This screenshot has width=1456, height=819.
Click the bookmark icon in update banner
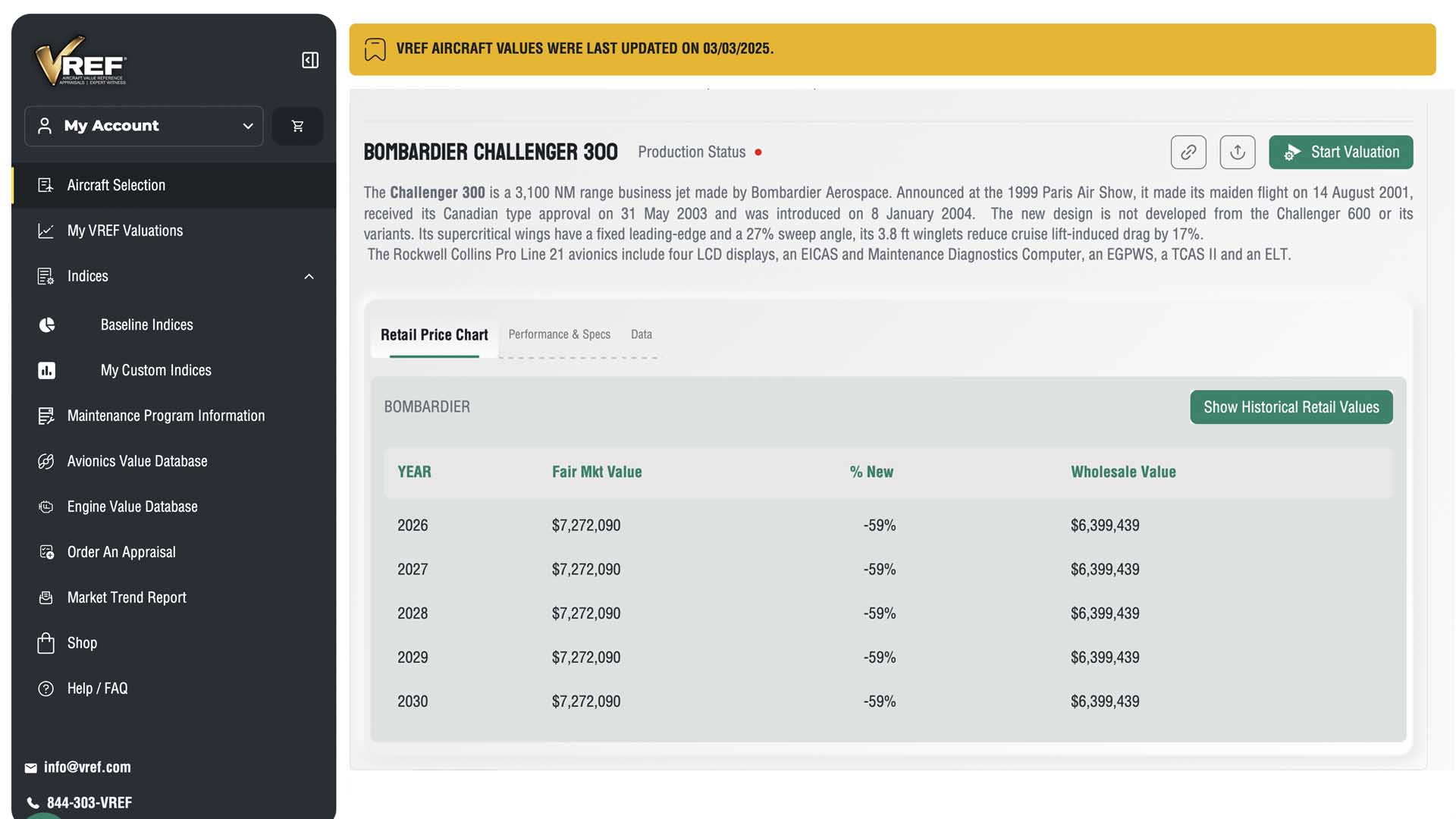pyautogui.click(x=375, y=49)
